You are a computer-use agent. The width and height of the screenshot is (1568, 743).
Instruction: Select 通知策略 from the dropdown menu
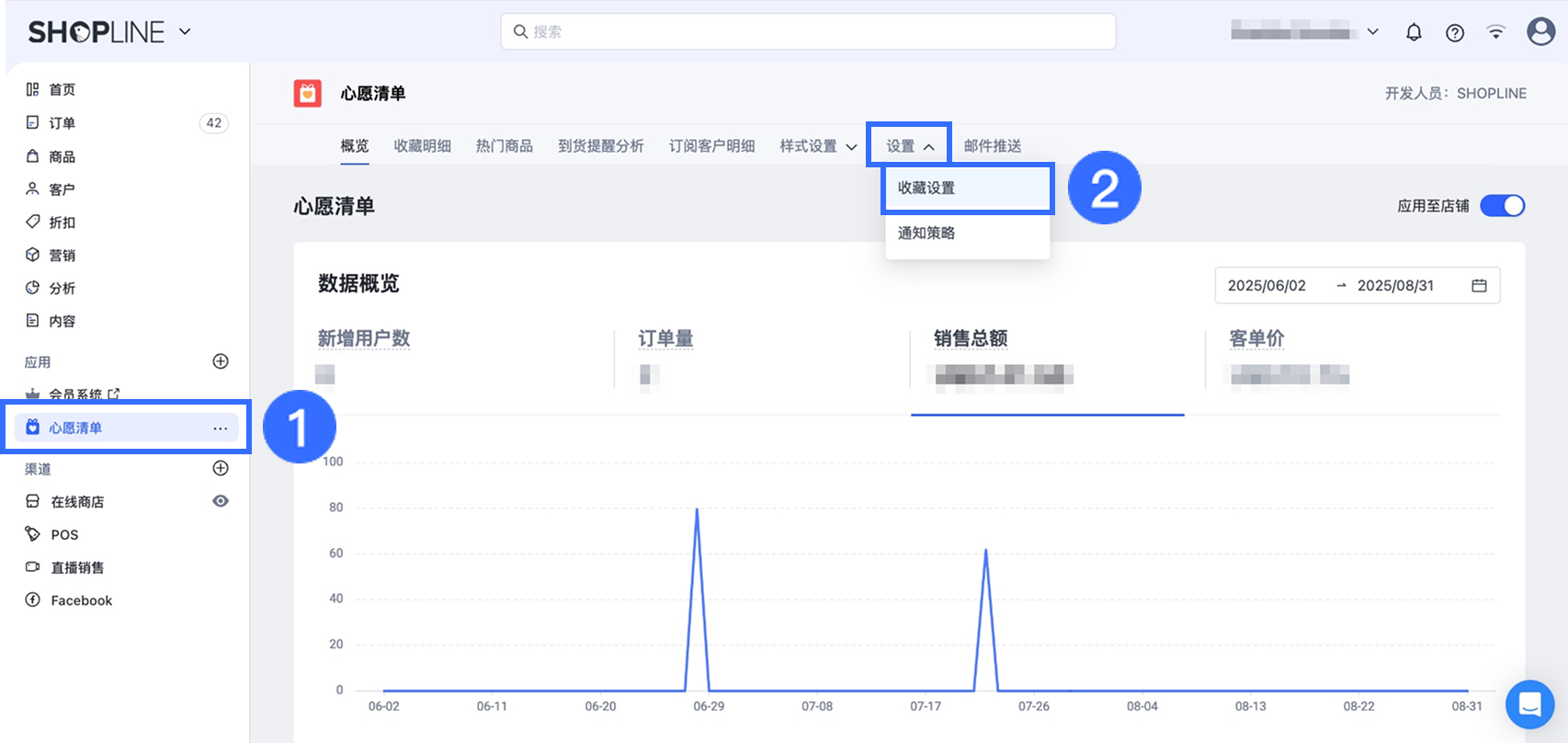click(926, 233)
